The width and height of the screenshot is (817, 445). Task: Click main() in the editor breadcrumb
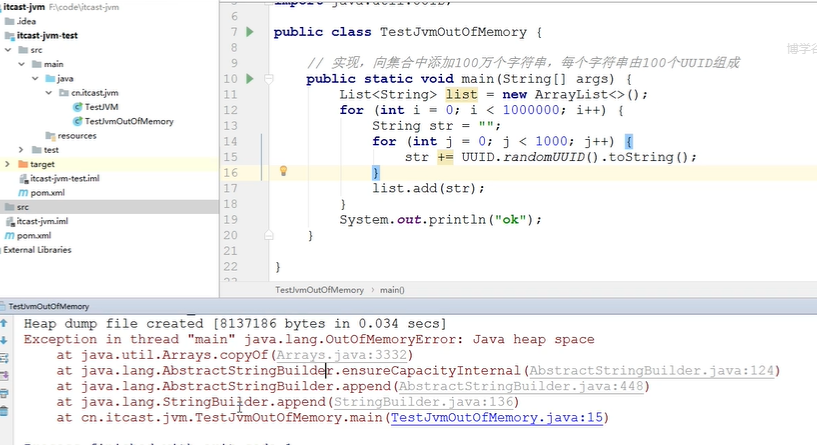pyautogui.click(x=392, y=290)
